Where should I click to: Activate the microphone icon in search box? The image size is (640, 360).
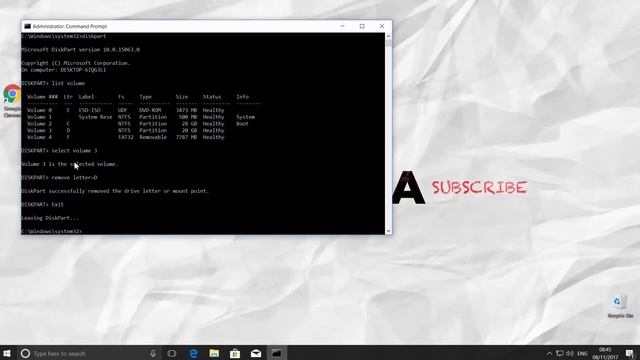[x=153, y=353]
